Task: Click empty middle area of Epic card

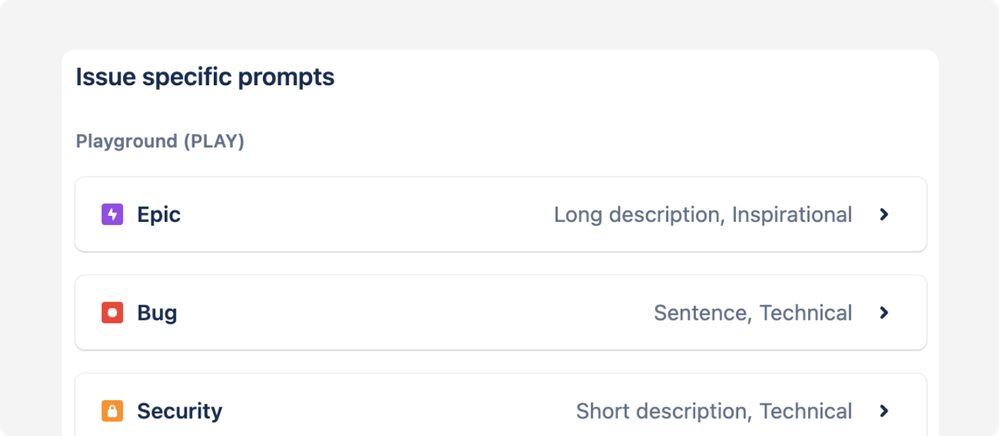Action: [360, 214]
